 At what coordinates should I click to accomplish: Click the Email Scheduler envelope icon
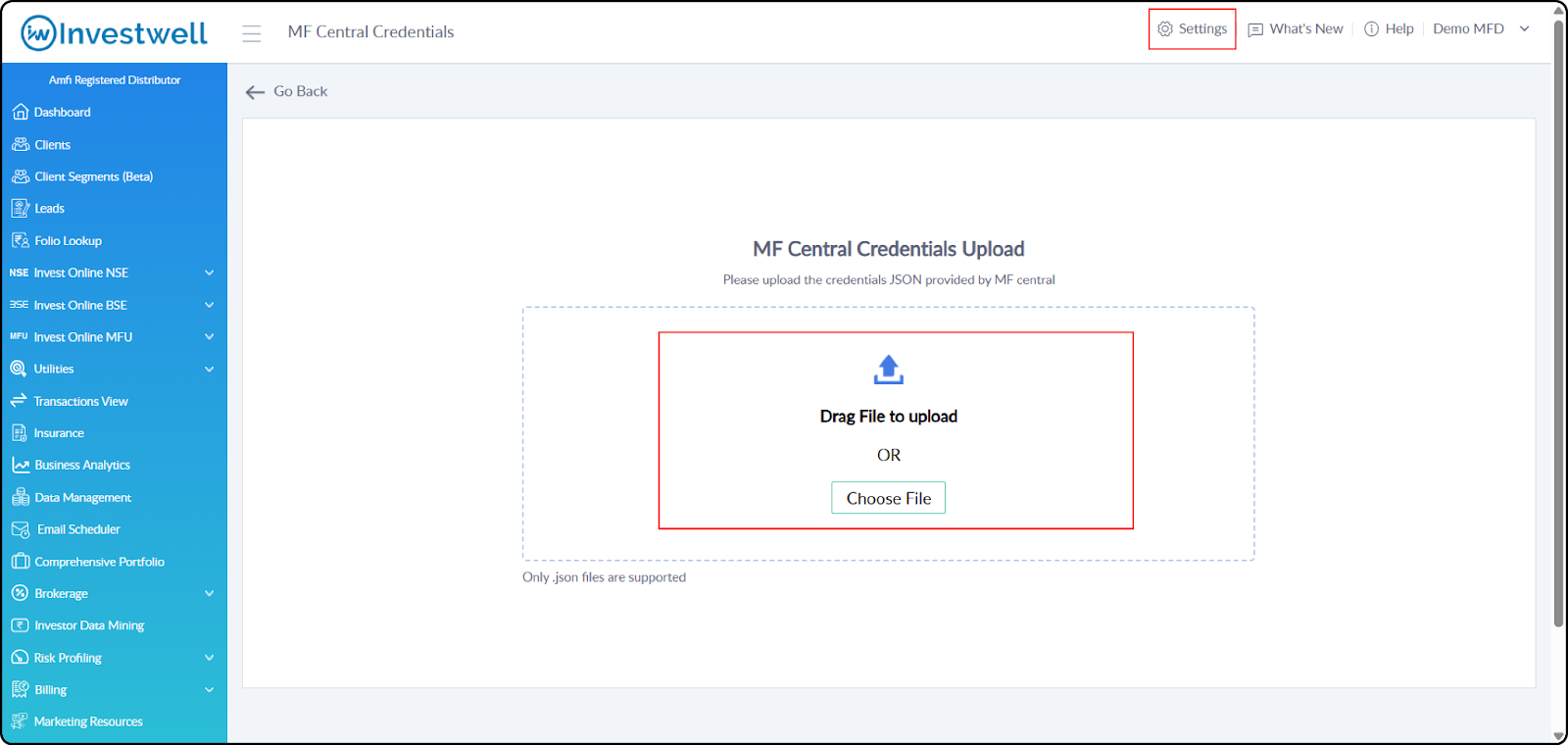click(20, 529)
